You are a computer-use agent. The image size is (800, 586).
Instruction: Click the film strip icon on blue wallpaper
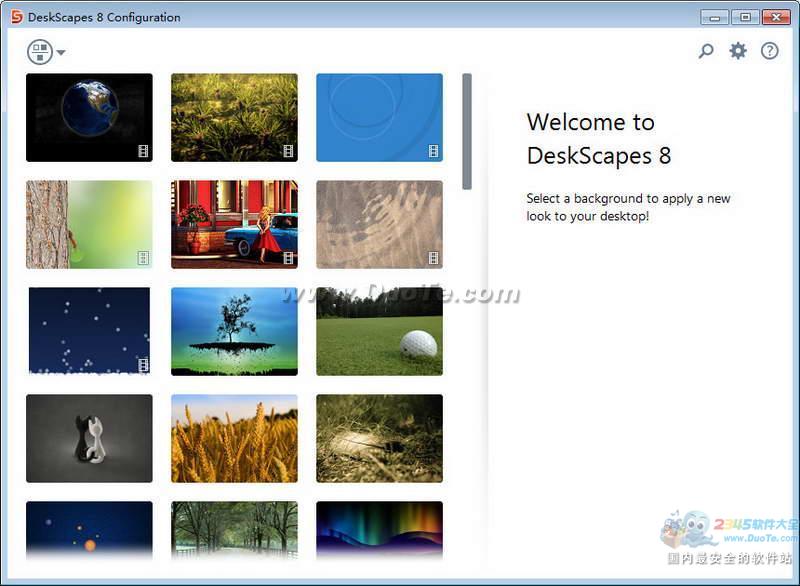pyautogui.click(x=434, y=151)
